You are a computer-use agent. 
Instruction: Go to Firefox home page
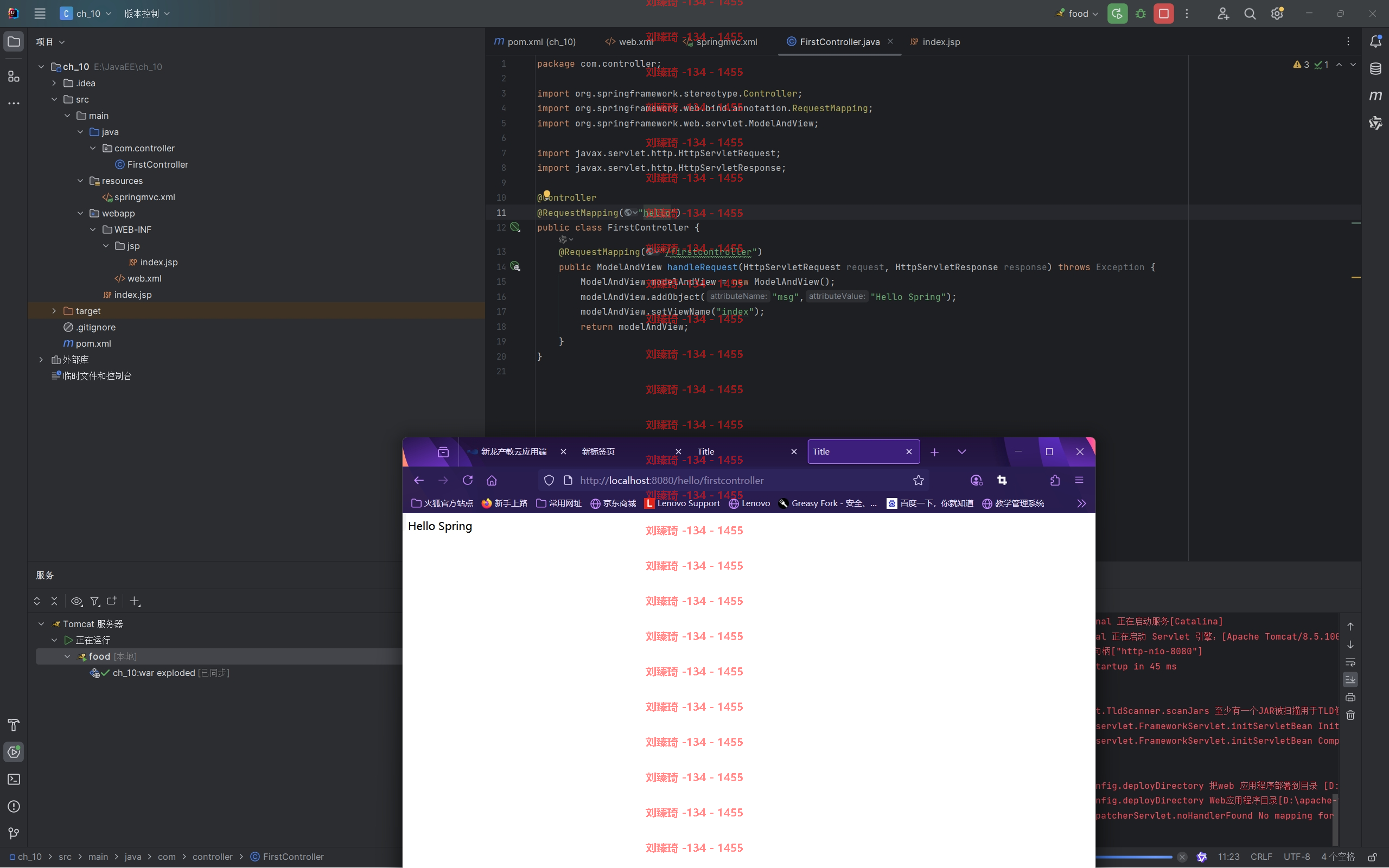pyautogui.click(x=492, y=480)
